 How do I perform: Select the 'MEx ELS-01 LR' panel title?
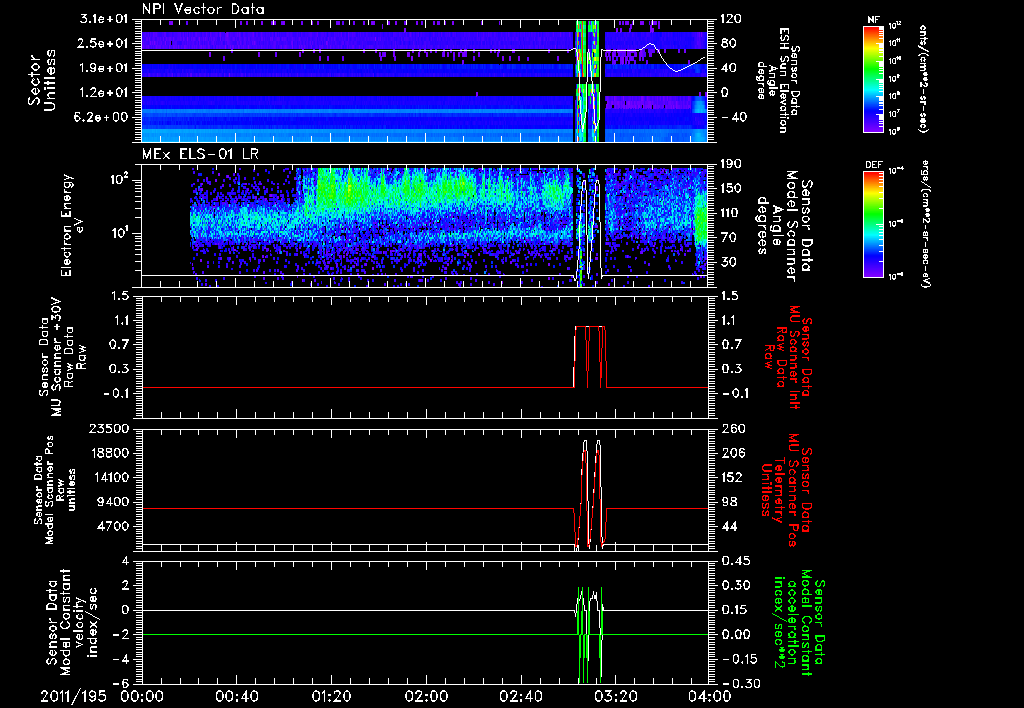click(x=199, y=155)
